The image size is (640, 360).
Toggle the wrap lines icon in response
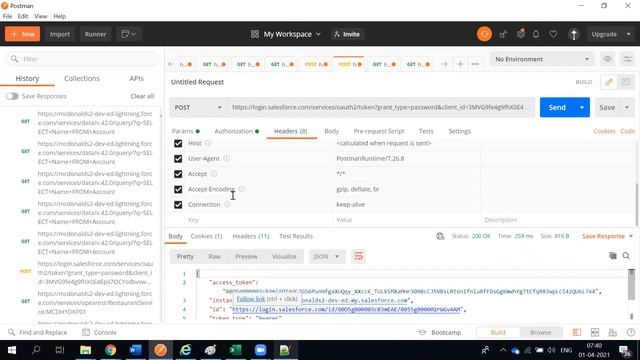pos(358,256)
